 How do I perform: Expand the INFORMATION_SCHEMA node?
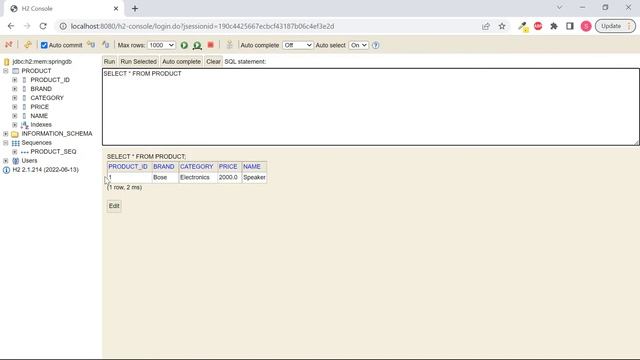pos(6,134)
